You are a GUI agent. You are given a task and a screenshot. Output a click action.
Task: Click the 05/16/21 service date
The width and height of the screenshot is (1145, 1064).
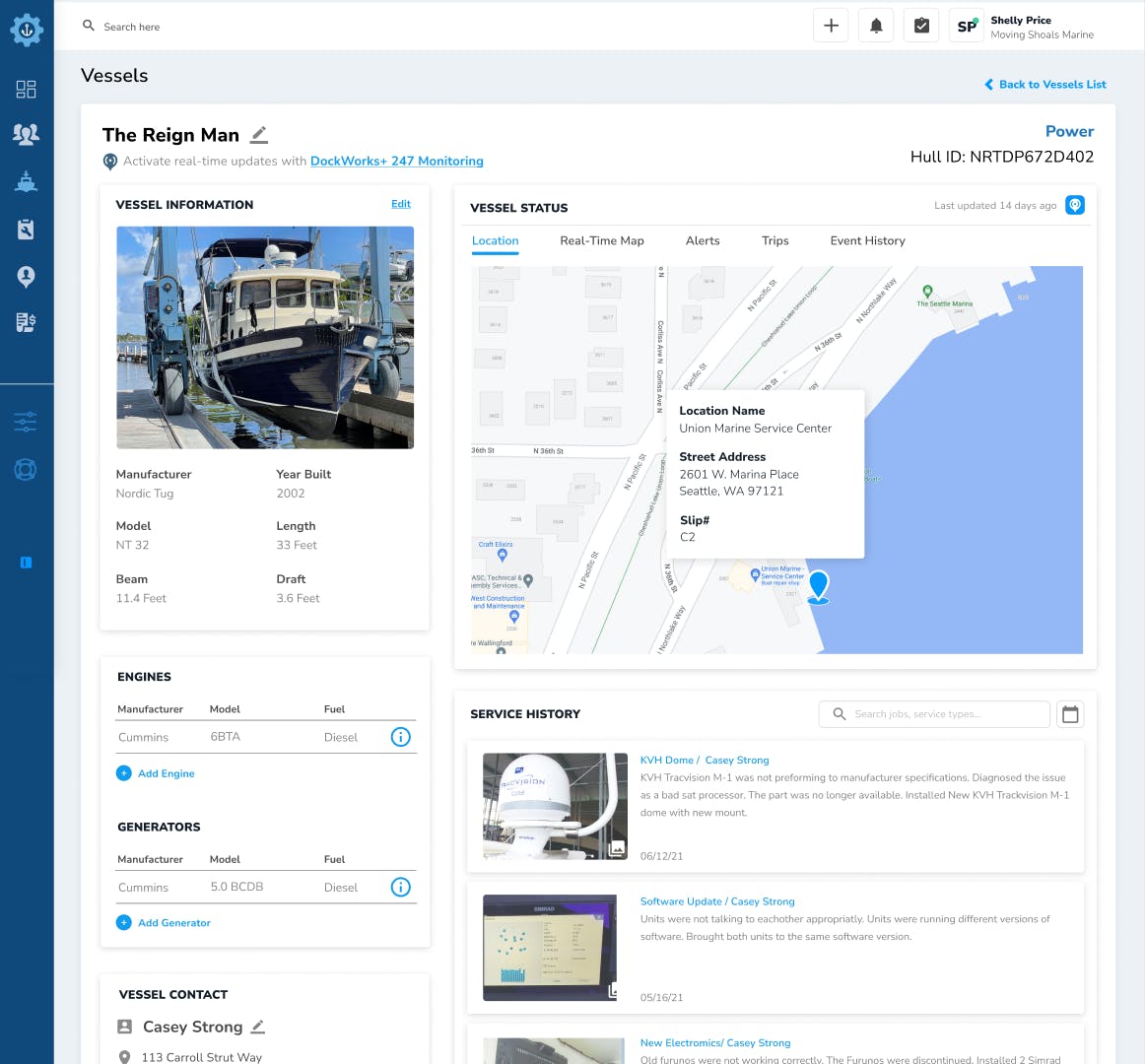pos(661,998)
